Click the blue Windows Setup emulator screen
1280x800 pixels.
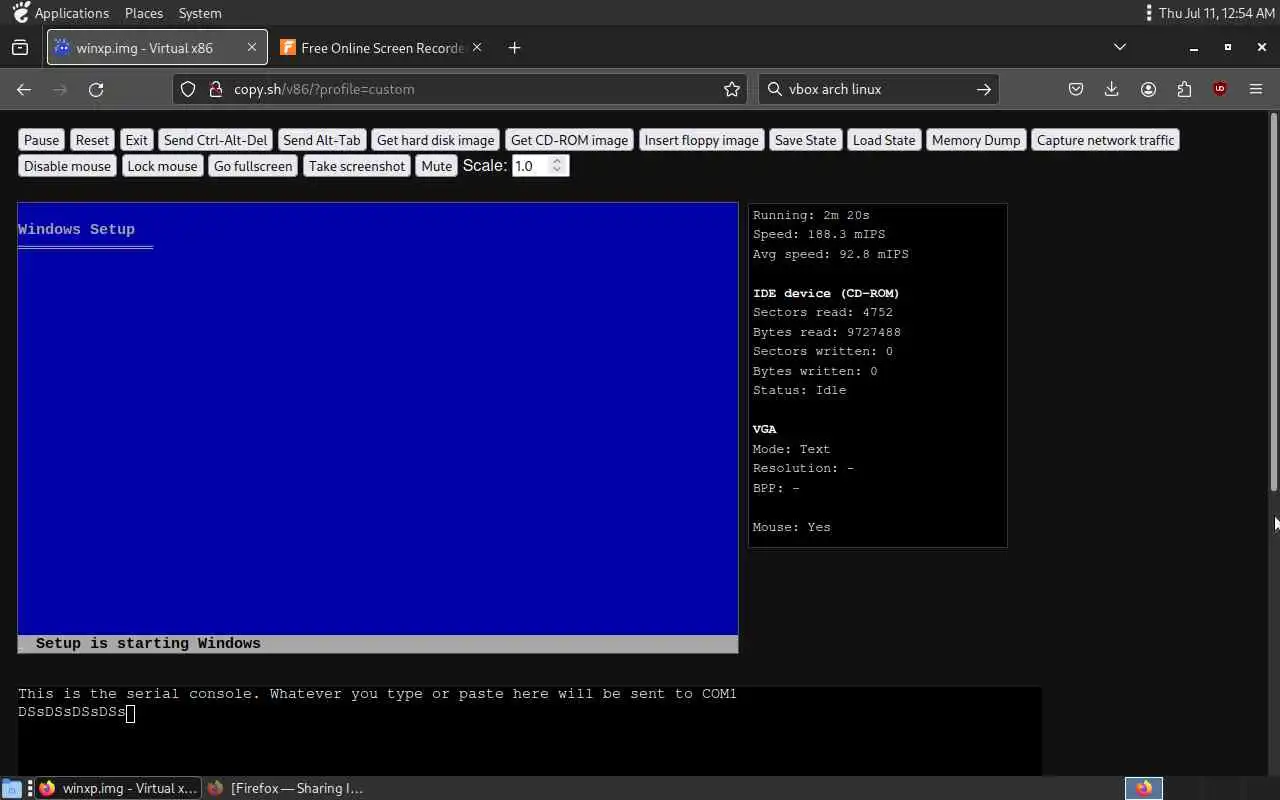coord(378,428)
